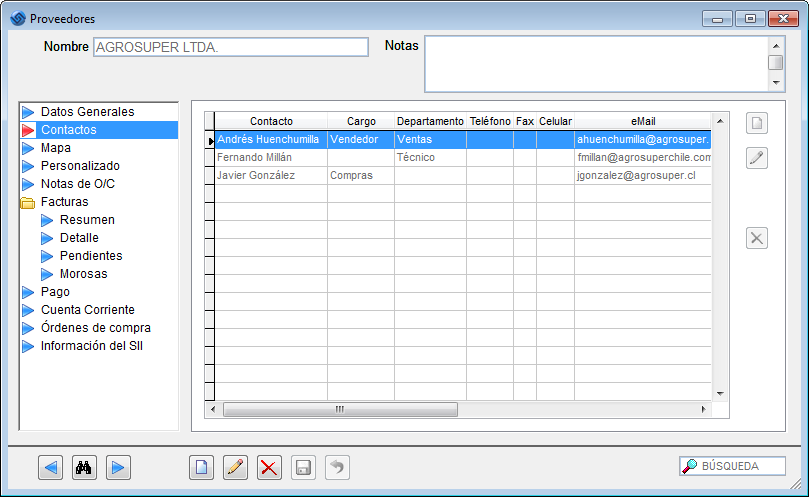Image resolution: width=809 pixels, height=497 pixels.
Task: Click the Teléfono column header
Action: (490, 121)
